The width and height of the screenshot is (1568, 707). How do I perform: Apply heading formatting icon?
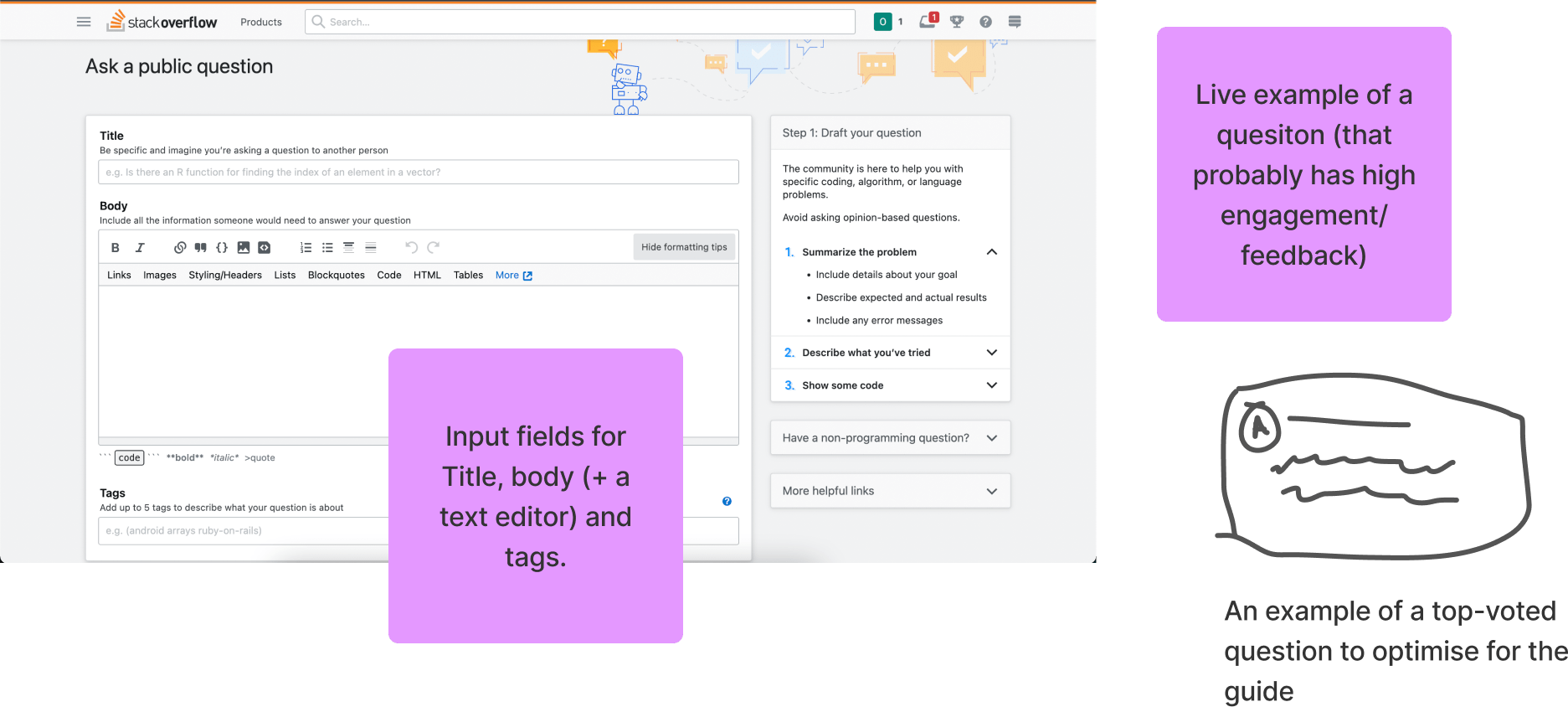348,247
